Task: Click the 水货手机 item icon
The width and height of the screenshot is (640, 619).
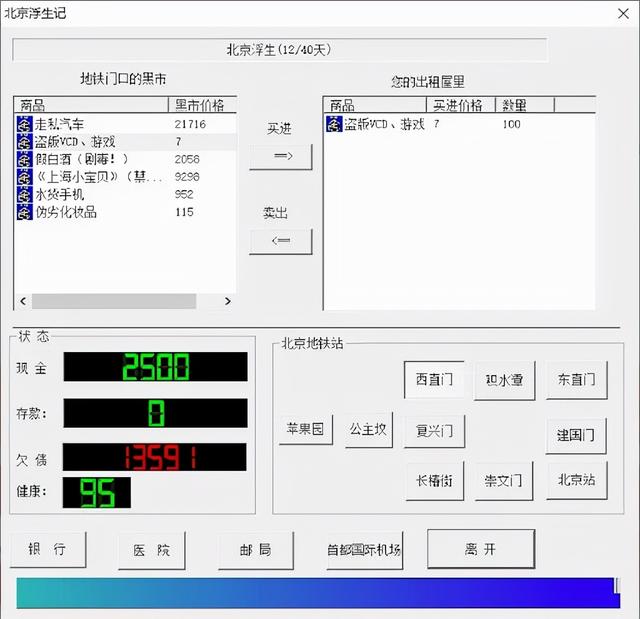Action: pos(25,194)
